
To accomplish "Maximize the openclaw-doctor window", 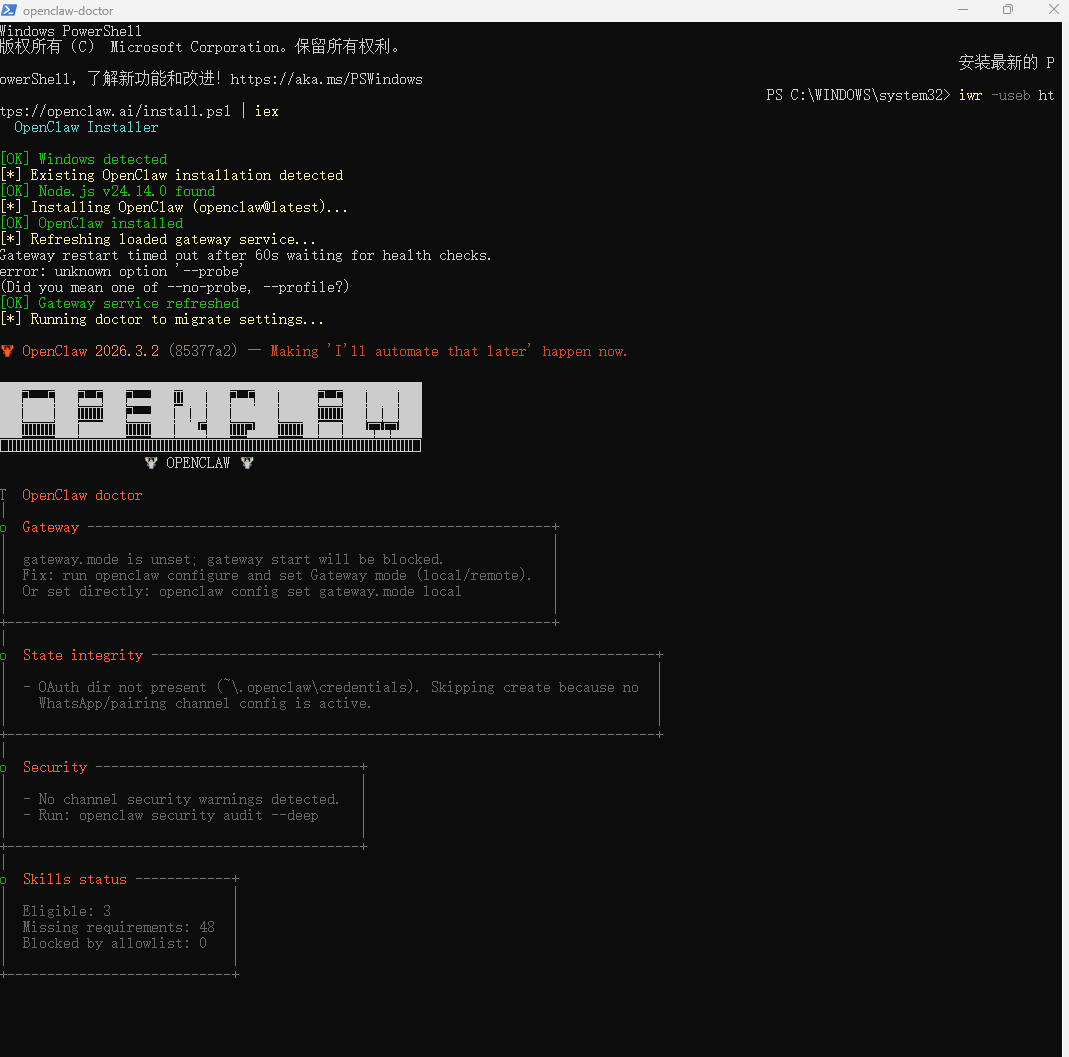I will pos(1008,10).
